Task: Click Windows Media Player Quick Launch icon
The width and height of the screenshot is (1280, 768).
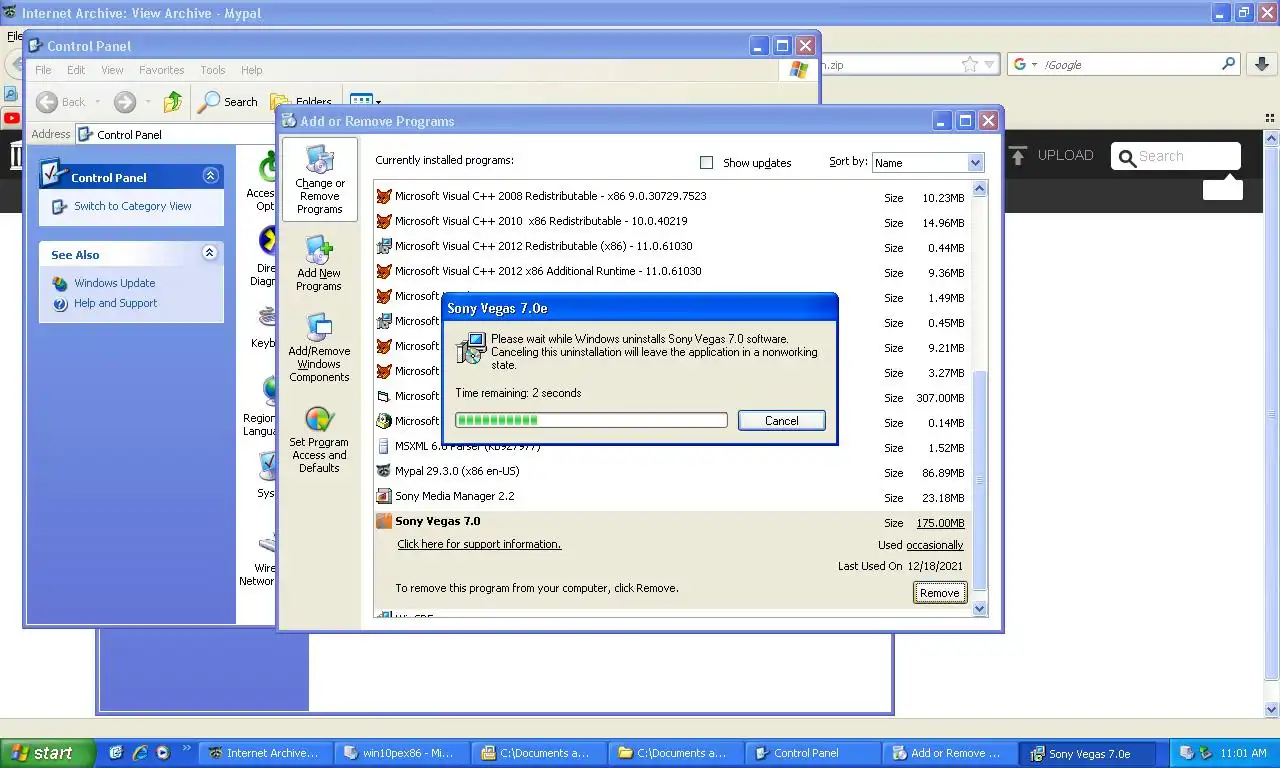Action: pyautogui.click(x=163, y=753)
